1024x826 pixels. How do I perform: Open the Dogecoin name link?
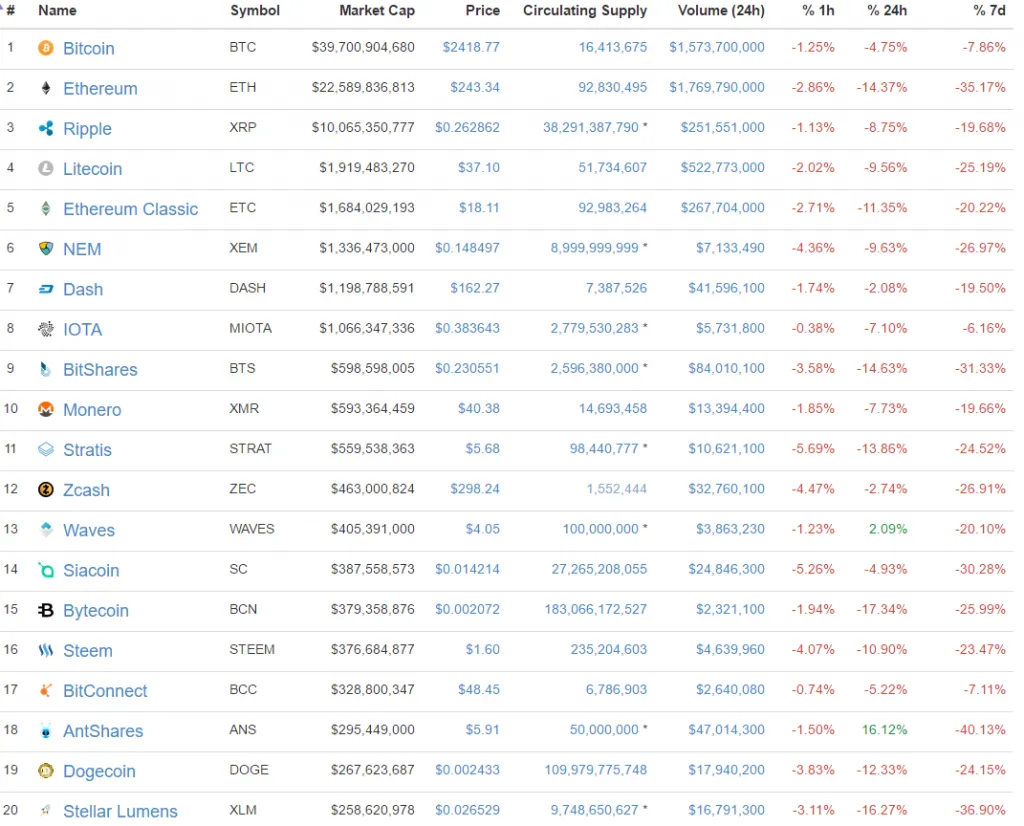coord(99,772)
